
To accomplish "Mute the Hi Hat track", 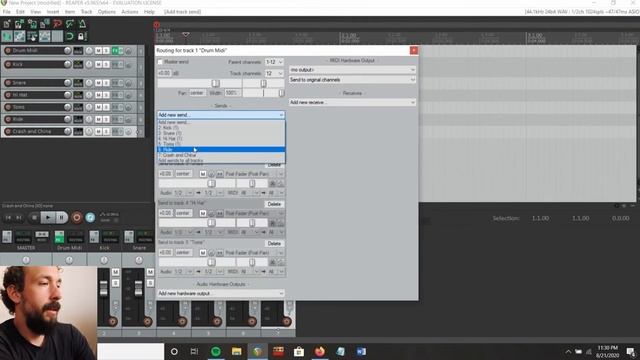I will click(x=98, y=95).
